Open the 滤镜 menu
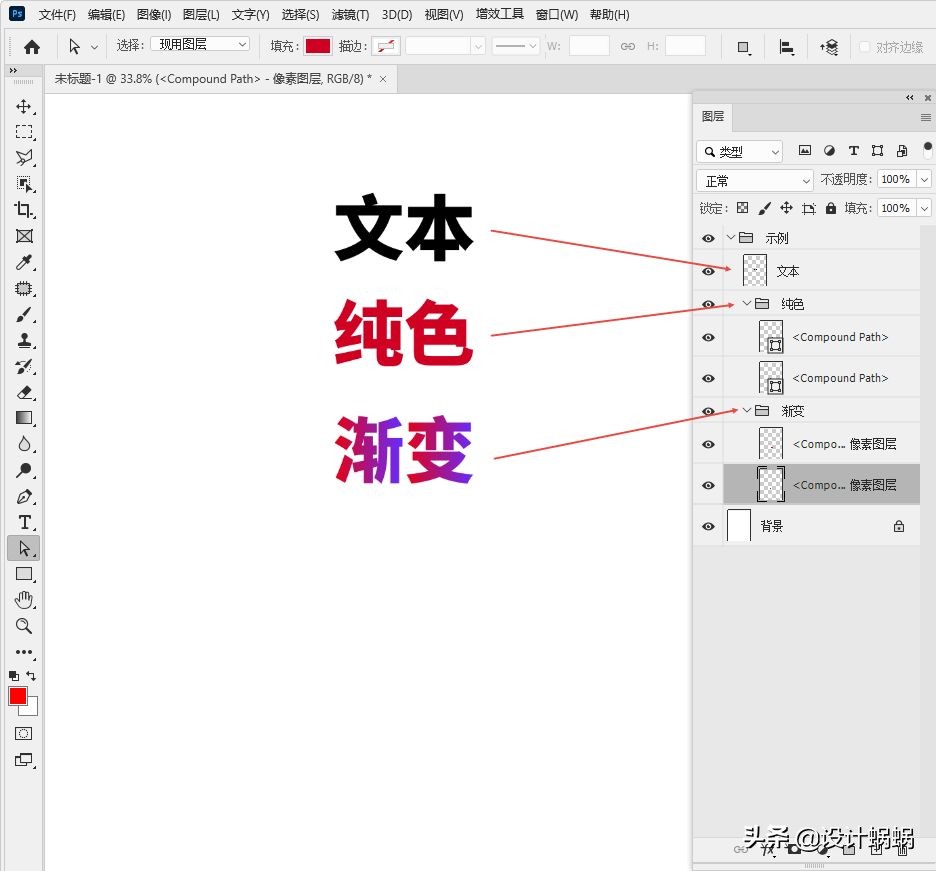936x871 pixels. (x=350, y=14)
